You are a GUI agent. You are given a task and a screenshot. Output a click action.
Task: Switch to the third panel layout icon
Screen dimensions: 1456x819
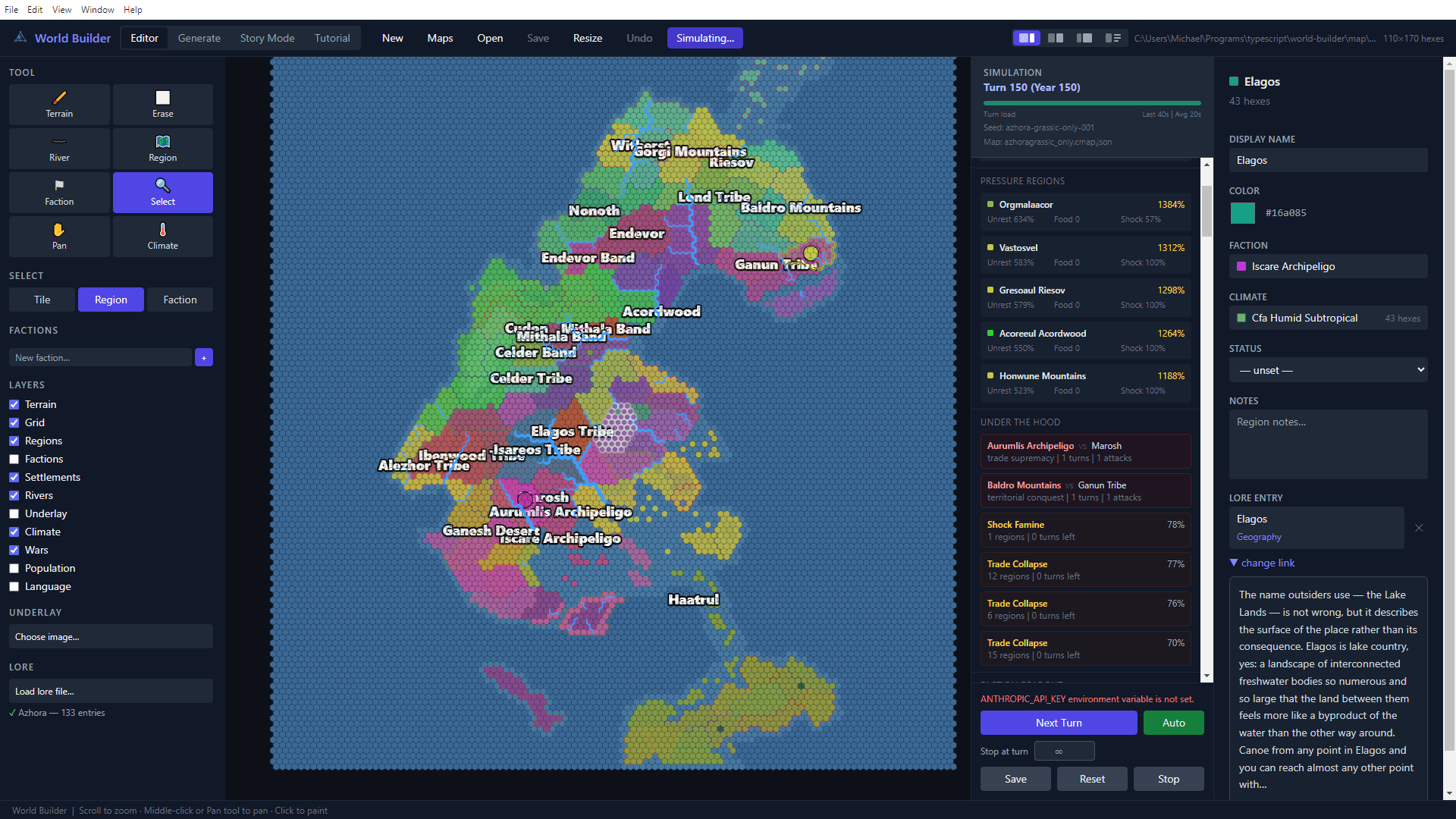(x=1084, y=38)
